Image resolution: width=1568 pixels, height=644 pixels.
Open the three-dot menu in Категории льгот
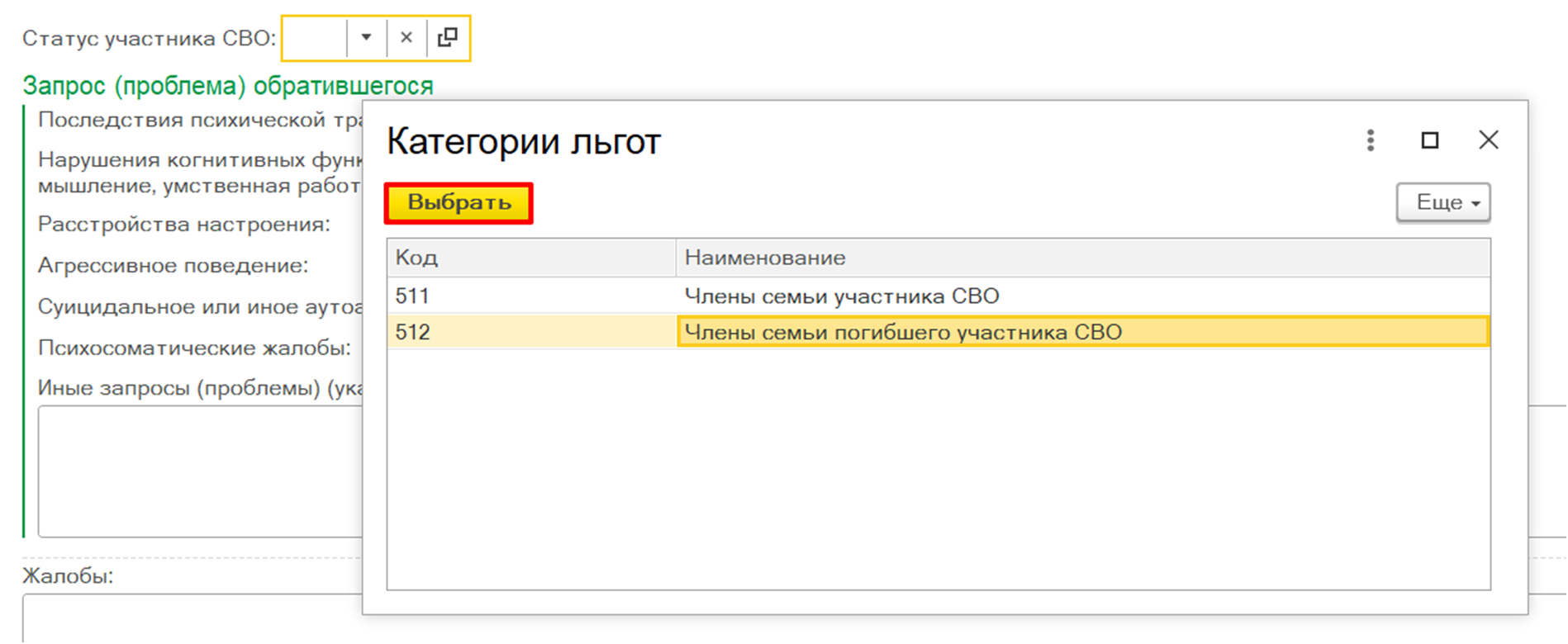(x=1371, y=140)
